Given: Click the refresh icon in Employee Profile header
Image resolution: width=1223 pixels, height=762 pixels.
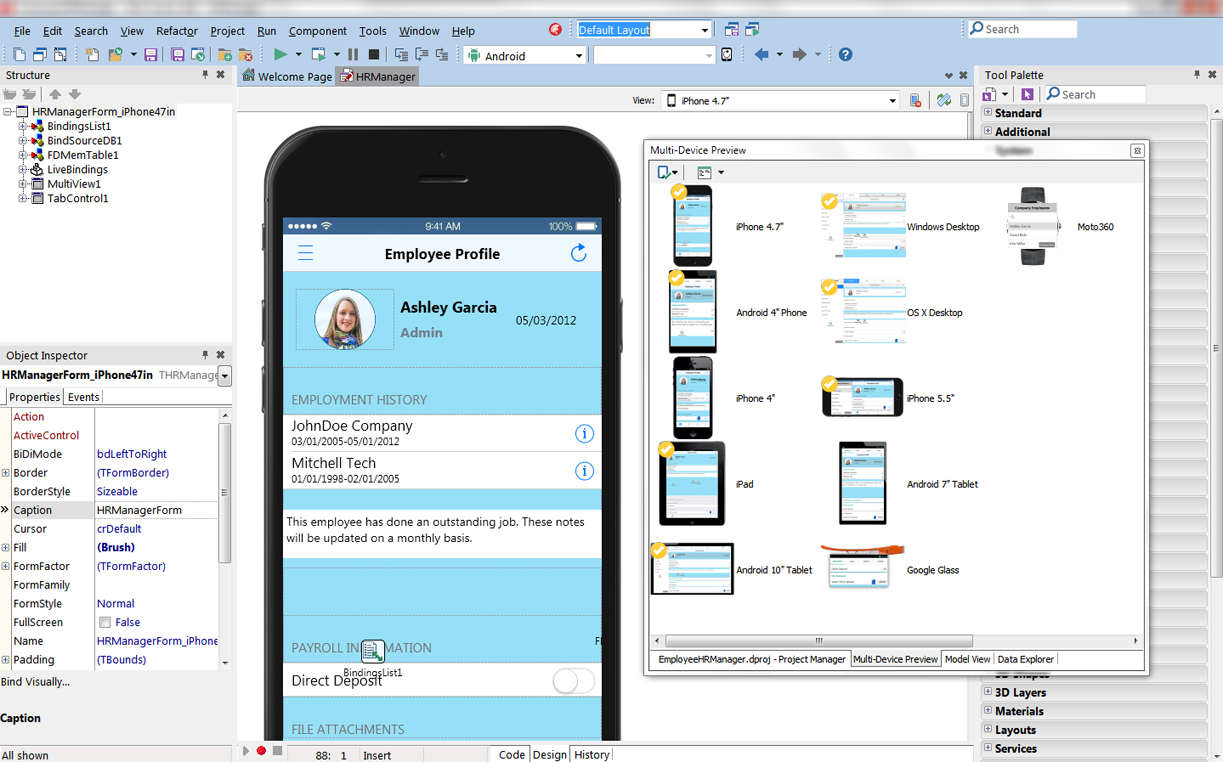Looking at the screenshot, I should point(578,253).
